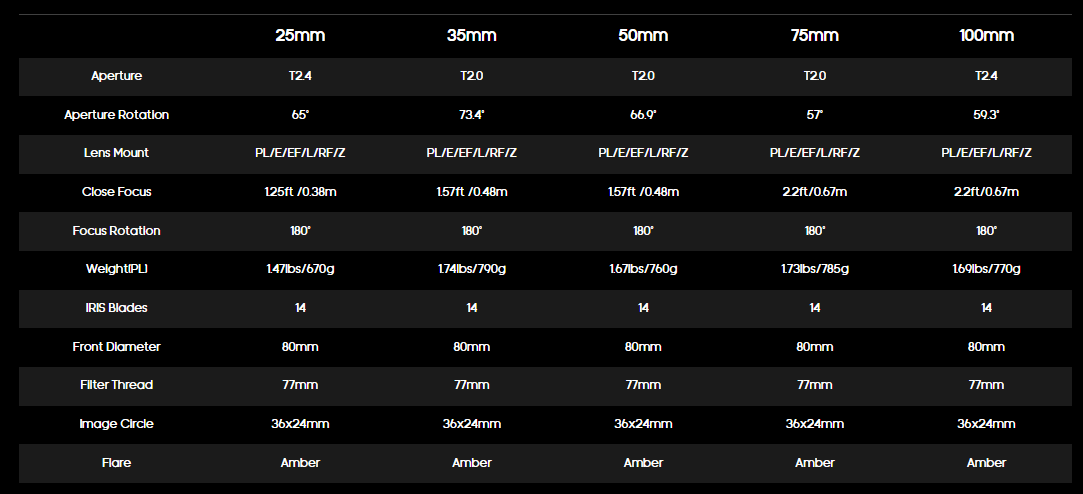Click the 25mm column header
This screenshot has width=1083, height=494.
coord(300,36)
